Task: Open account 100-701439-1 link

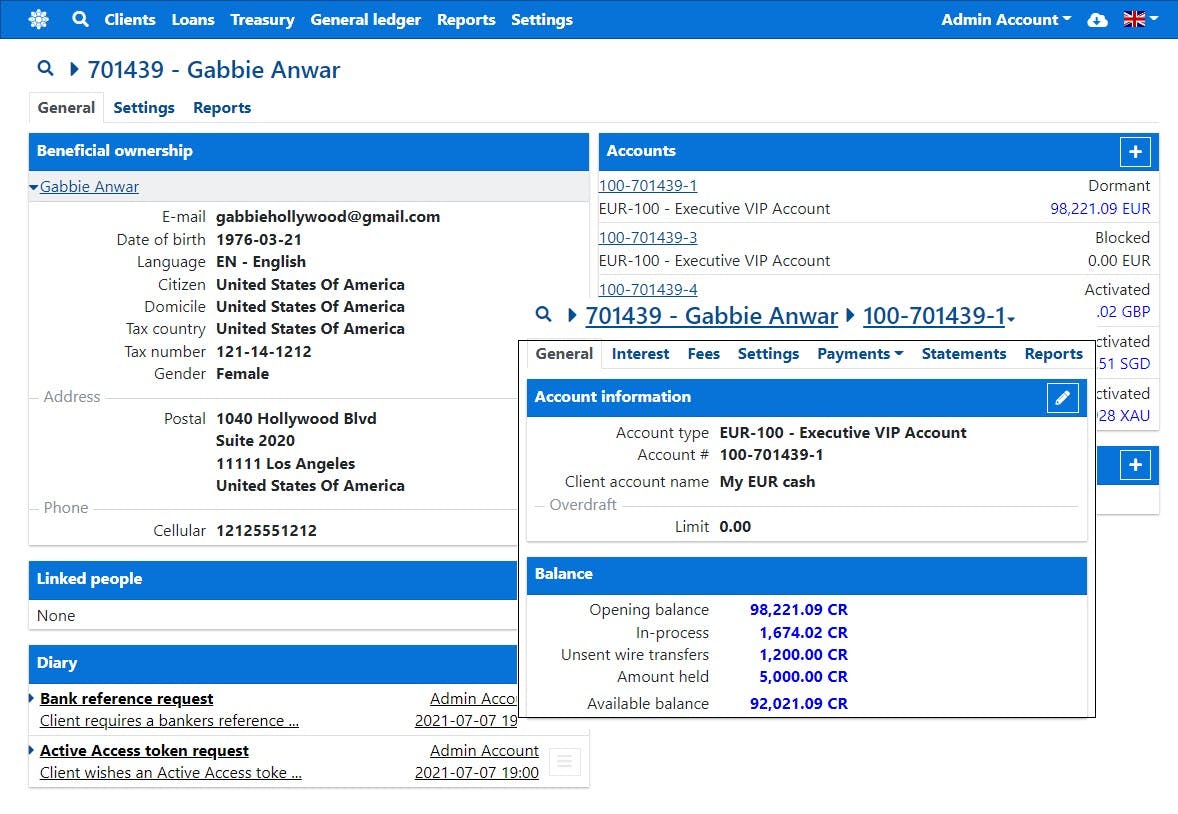Action: [648, 185]
